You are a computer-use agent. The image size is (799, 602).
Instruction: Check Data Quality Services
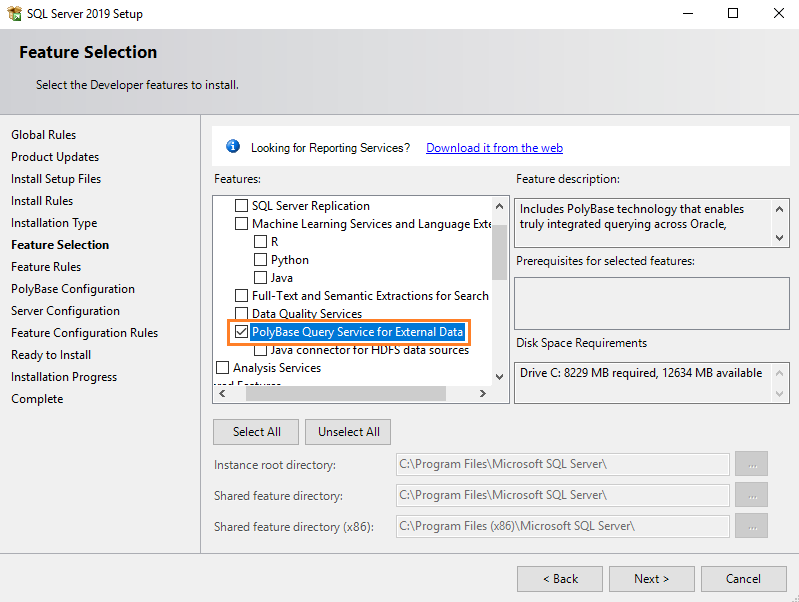[241, 313]
